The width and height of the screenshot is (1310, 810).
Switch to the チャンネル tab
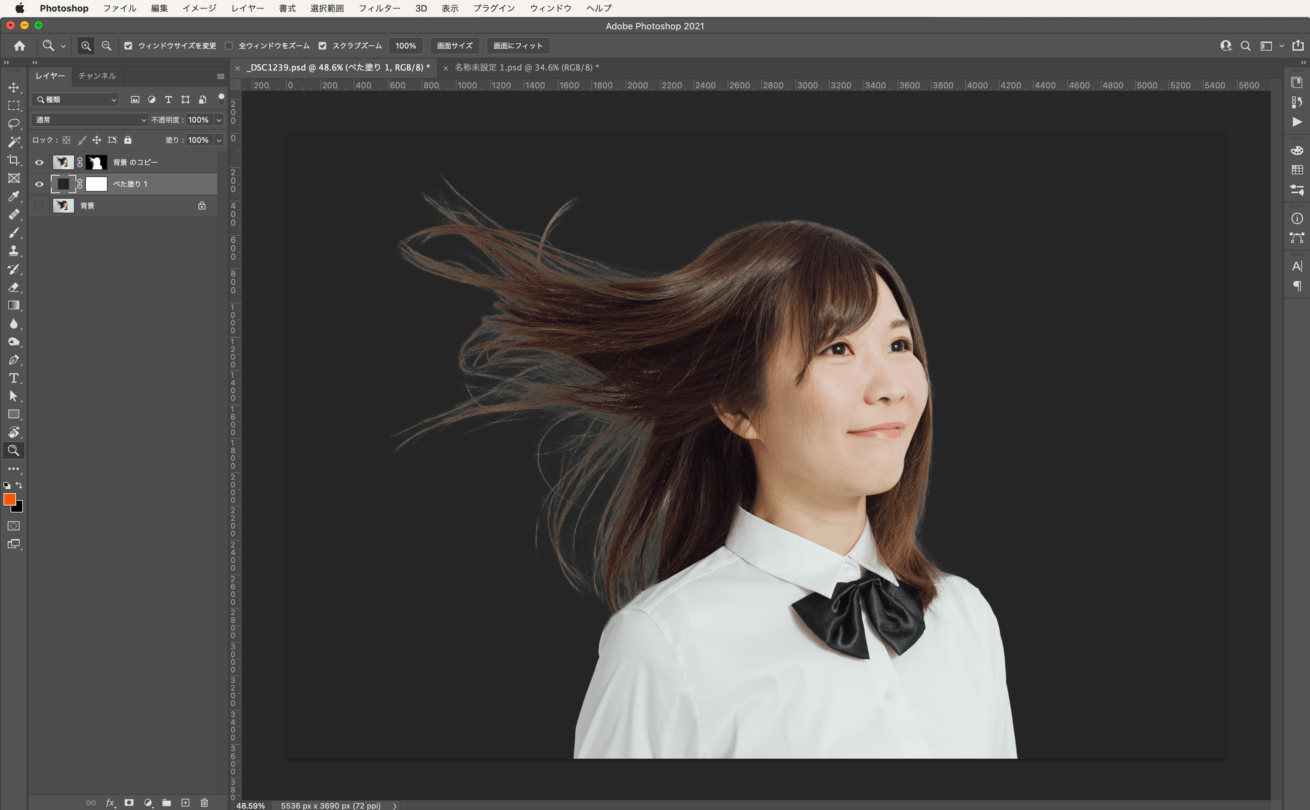(x=97, y=76)
